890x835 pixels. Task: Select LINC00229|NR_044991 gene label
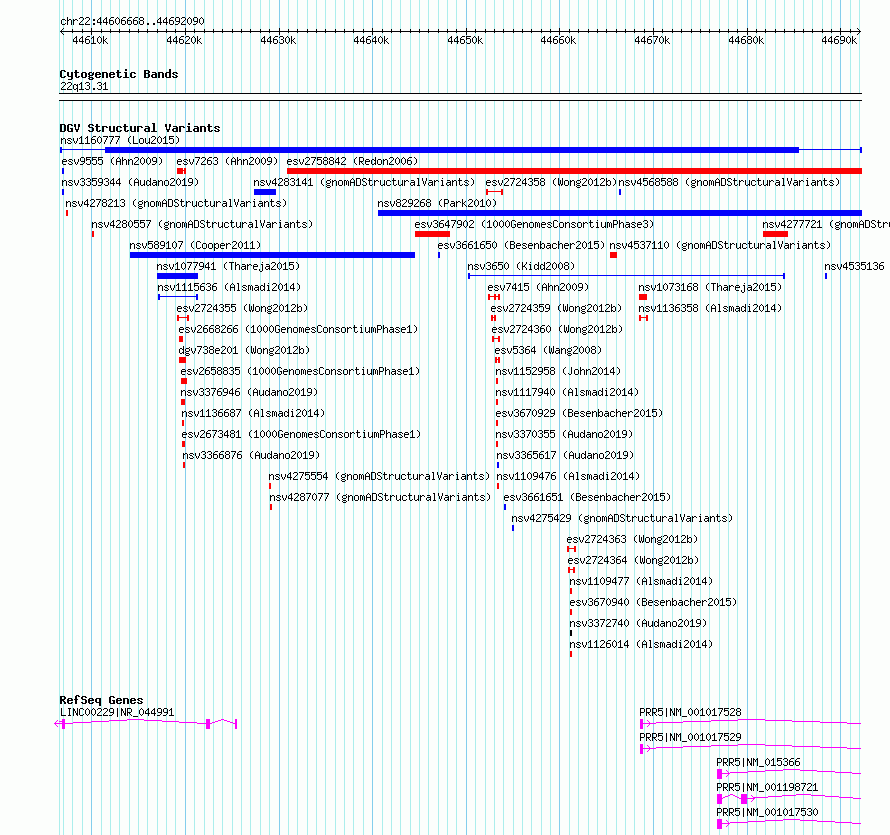pyautogui.click(x=117, y=712)
